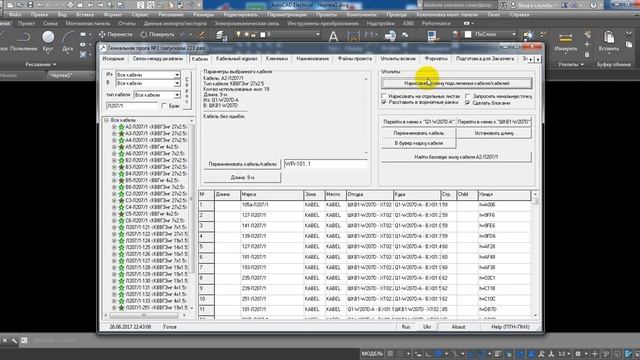
Task: Click the 'Установить длину' button
Action: point(494,133)
